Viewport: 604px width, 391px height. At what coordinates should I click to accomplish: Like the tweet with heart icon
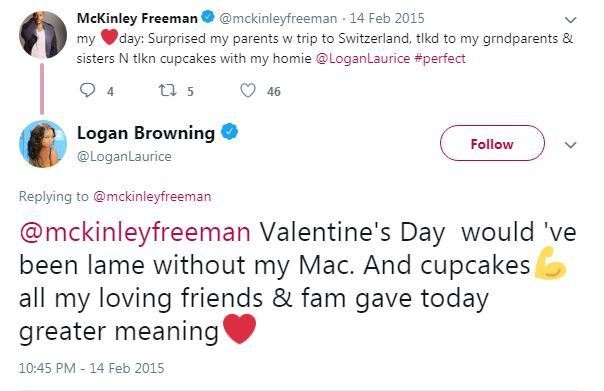(x=248, y=91)
